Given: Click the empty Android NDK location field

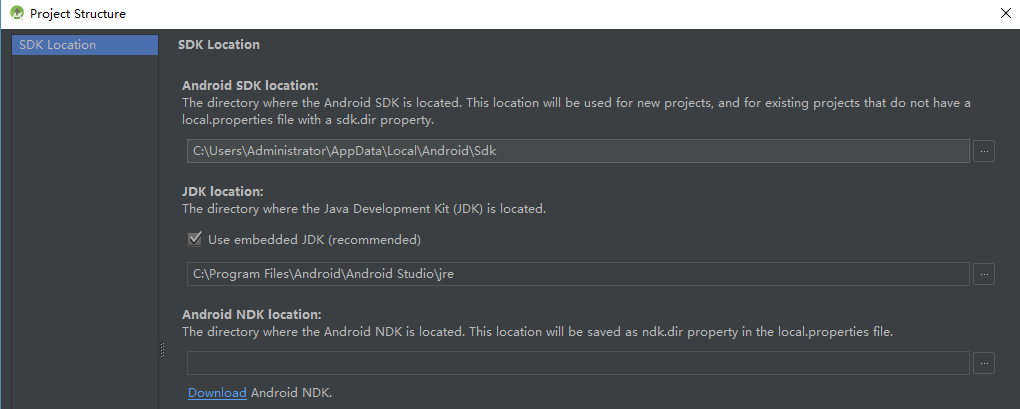Looking at the screenshot, I should point(578,363).
